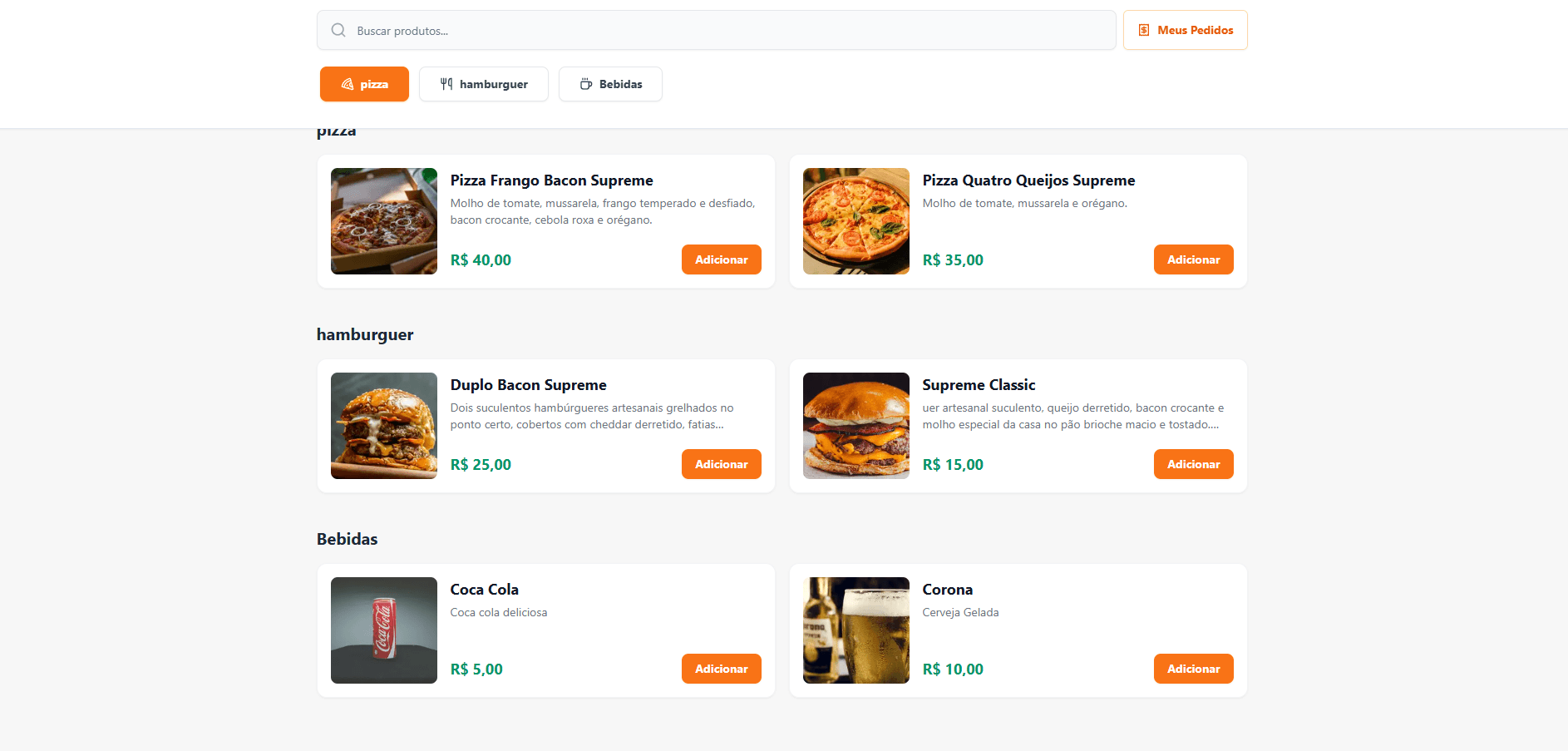1568x751 pixels.
Task: Click the Duplo Bacon Supreme burger image
Action: click(384, 426)
